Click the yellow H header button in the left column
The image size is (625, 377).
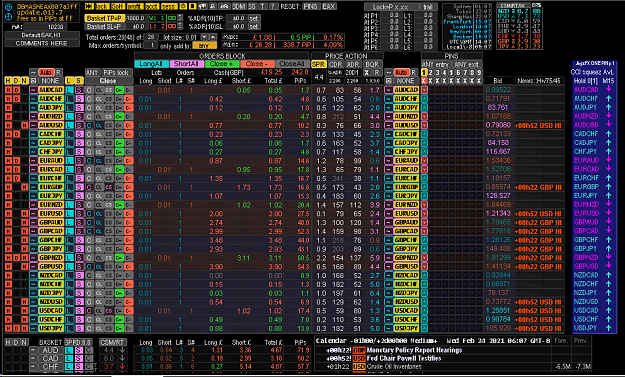[8, 81]
